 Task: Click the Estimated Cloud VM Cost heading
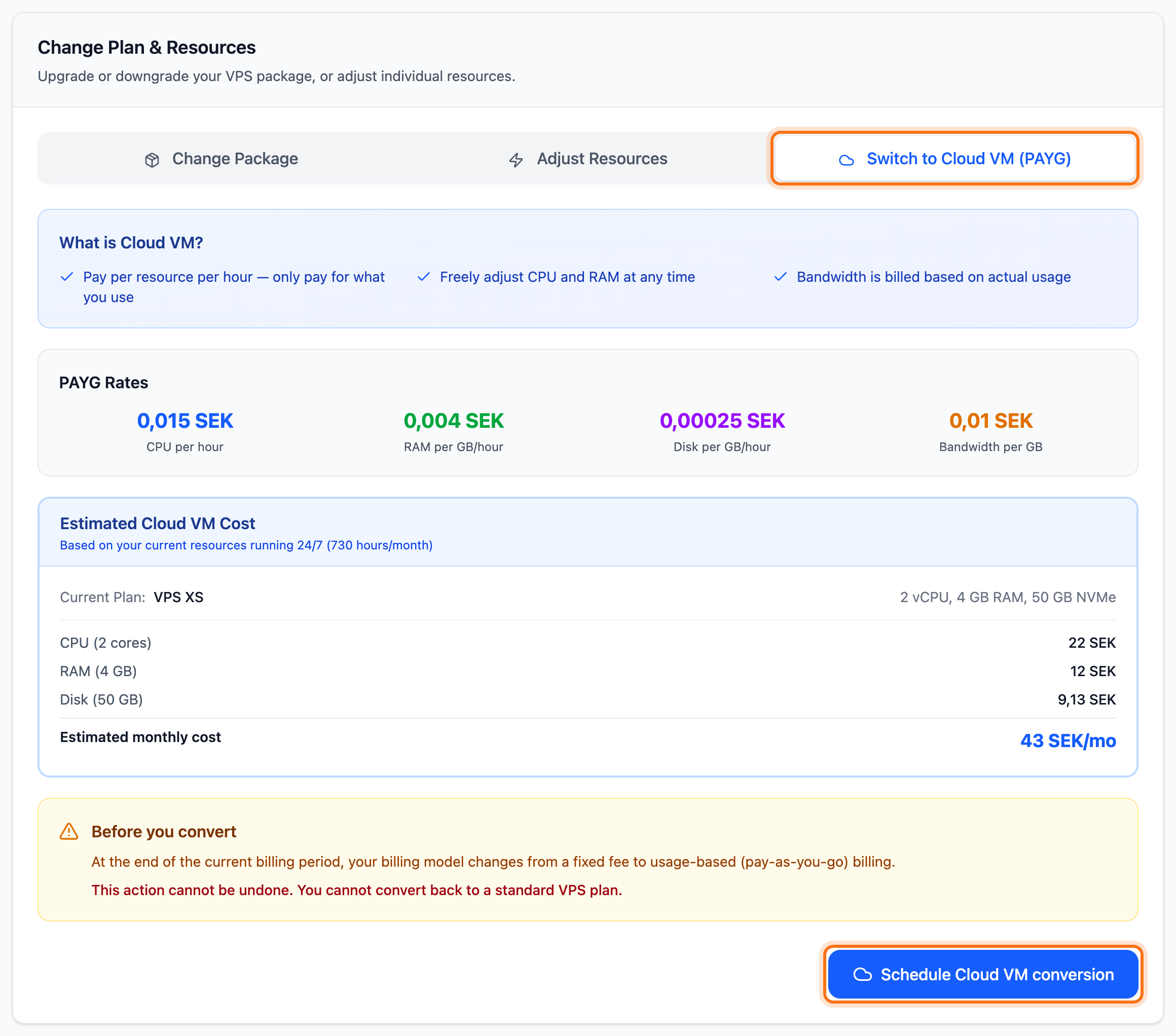click(158, 524)
